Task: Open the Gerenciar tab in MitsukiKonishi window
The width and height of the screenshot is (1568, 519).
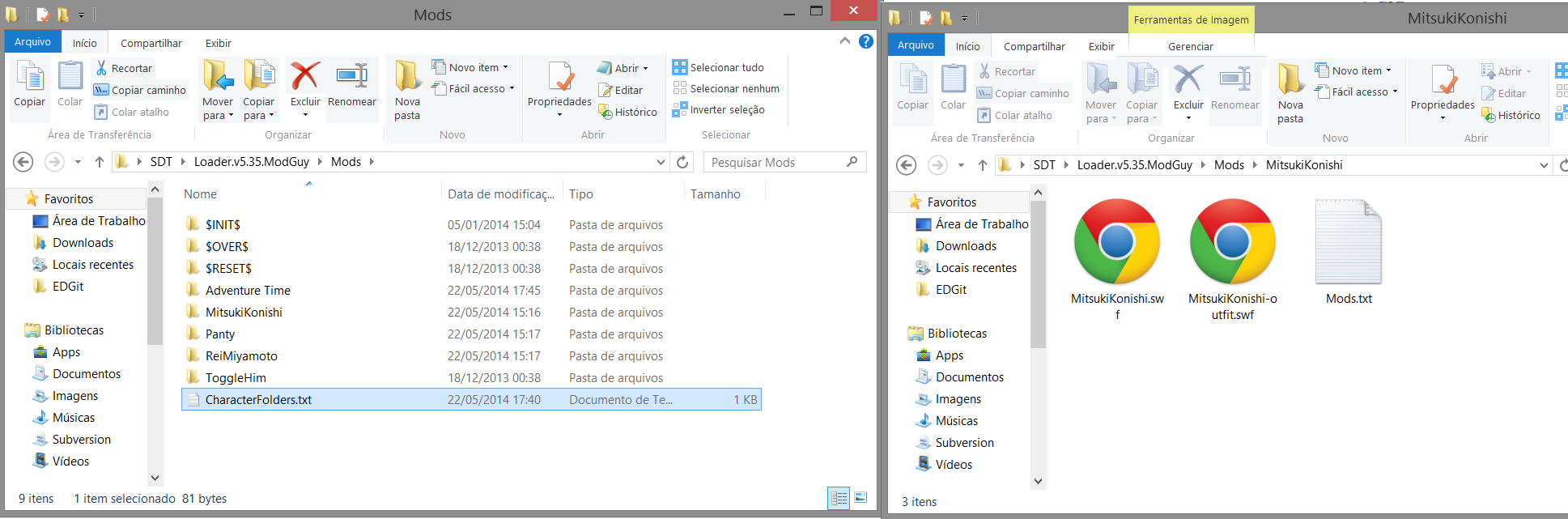Action: [1190, 46]
